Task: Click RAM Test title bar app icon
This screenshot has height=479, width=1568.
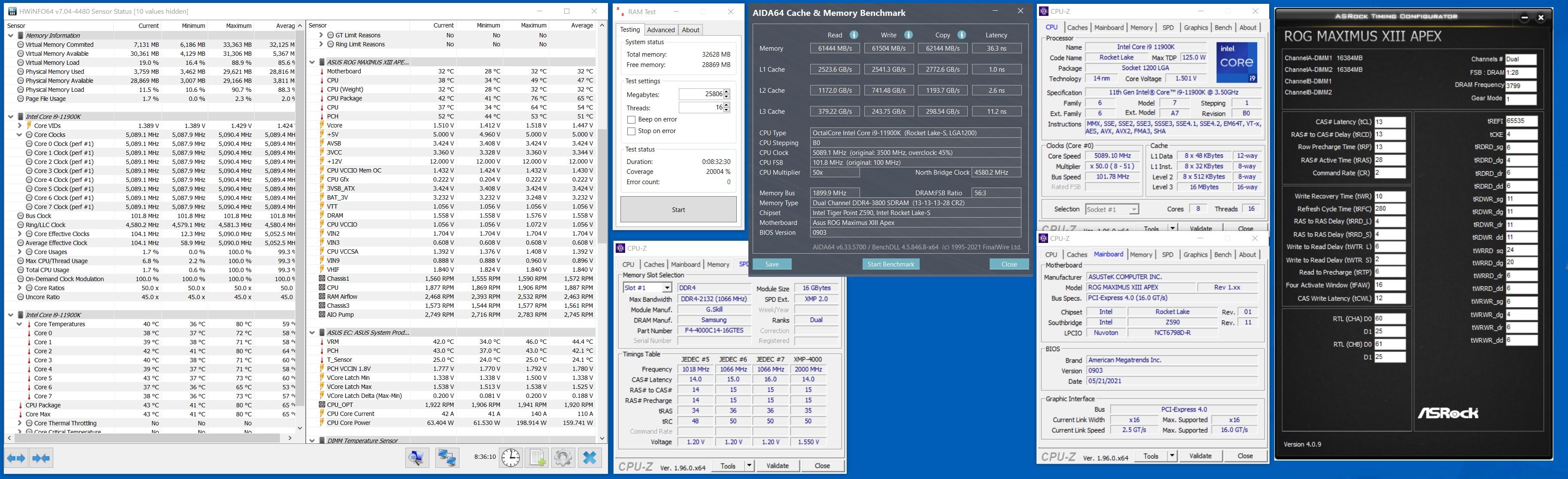Action: point(620,11)
